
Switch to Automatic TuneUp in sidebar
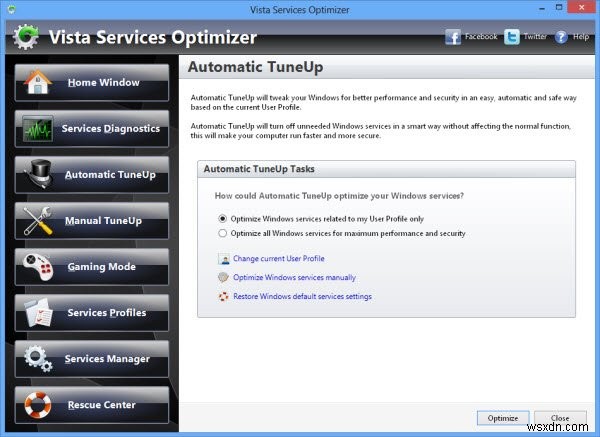[92, 174]
